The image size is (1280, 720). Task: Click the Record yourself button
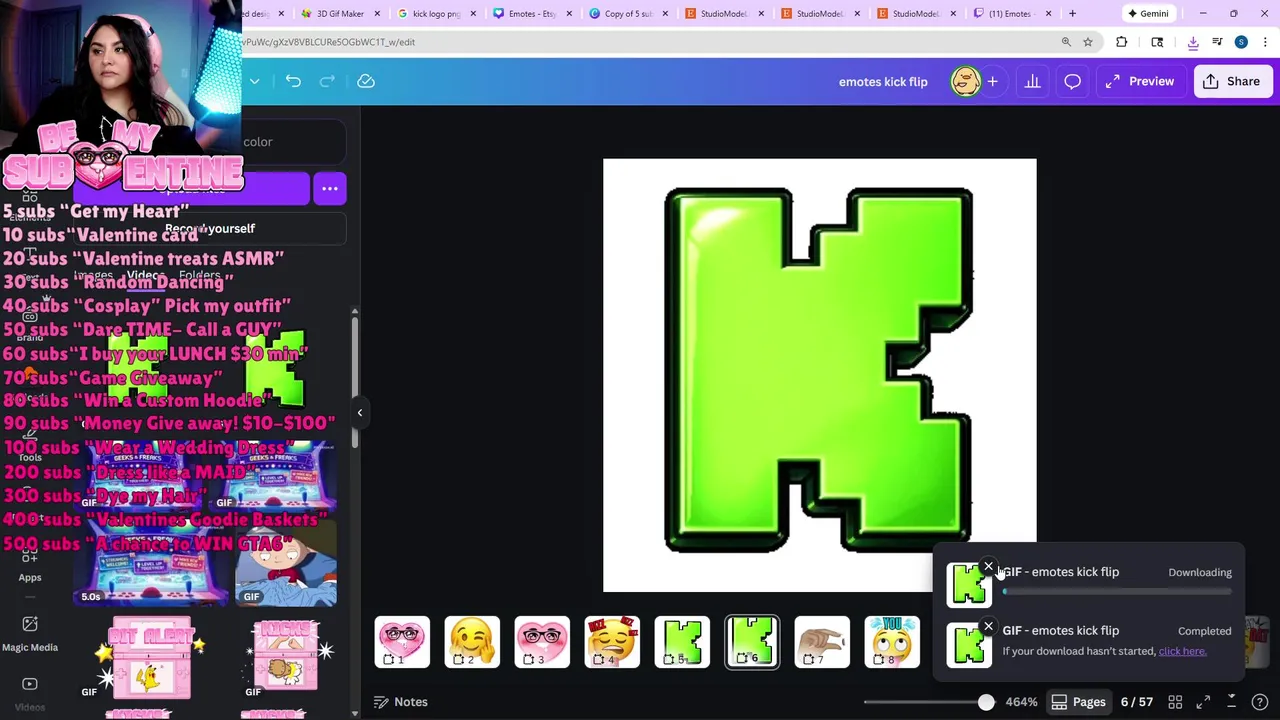pos(209,228)
